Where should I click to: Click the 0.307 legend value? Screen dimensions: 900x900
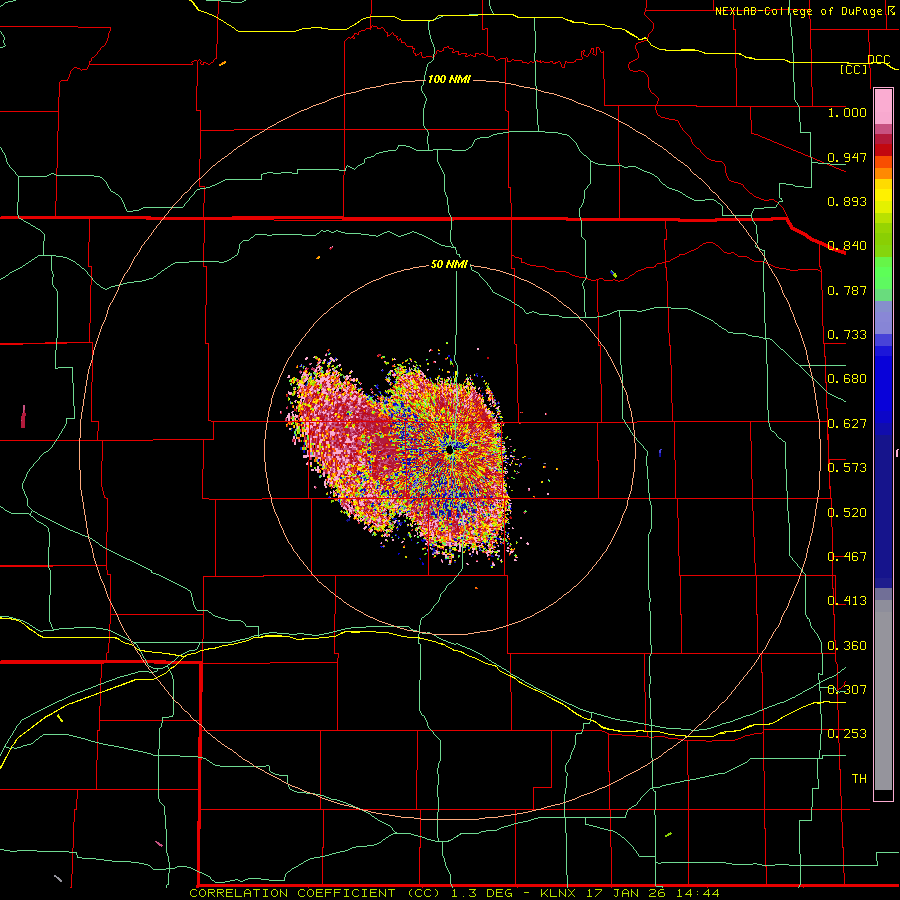point(847,690)
